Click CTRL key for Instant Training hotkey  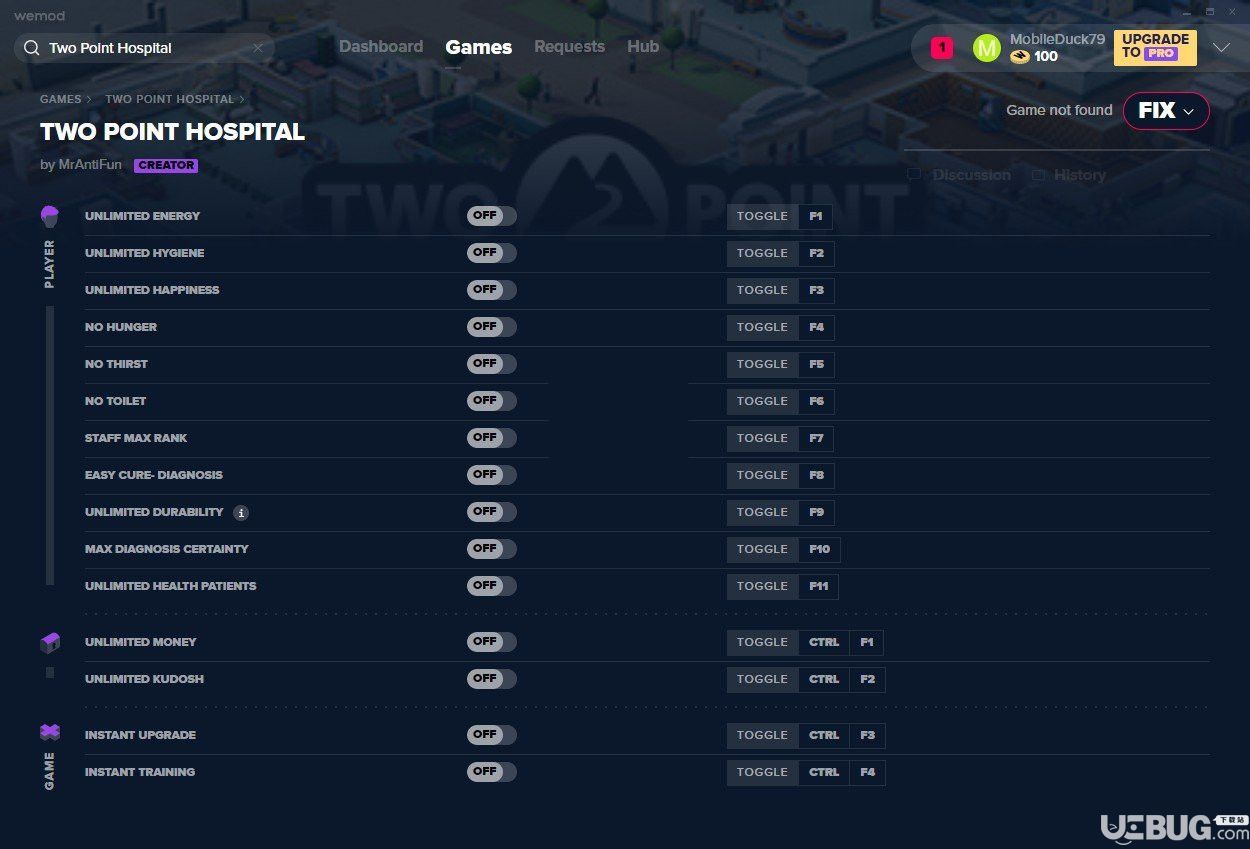(824, 772)
